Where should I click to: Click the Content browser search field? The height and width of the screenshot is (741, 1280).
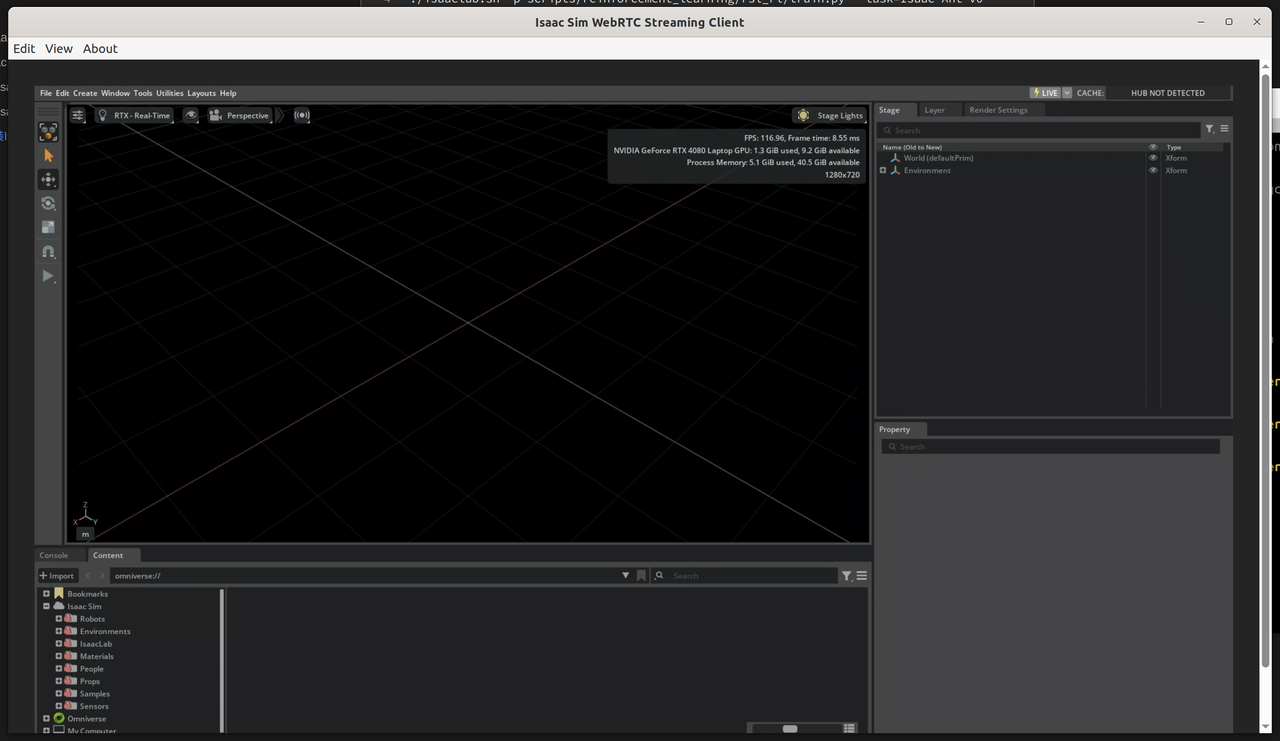pos(745,576)
